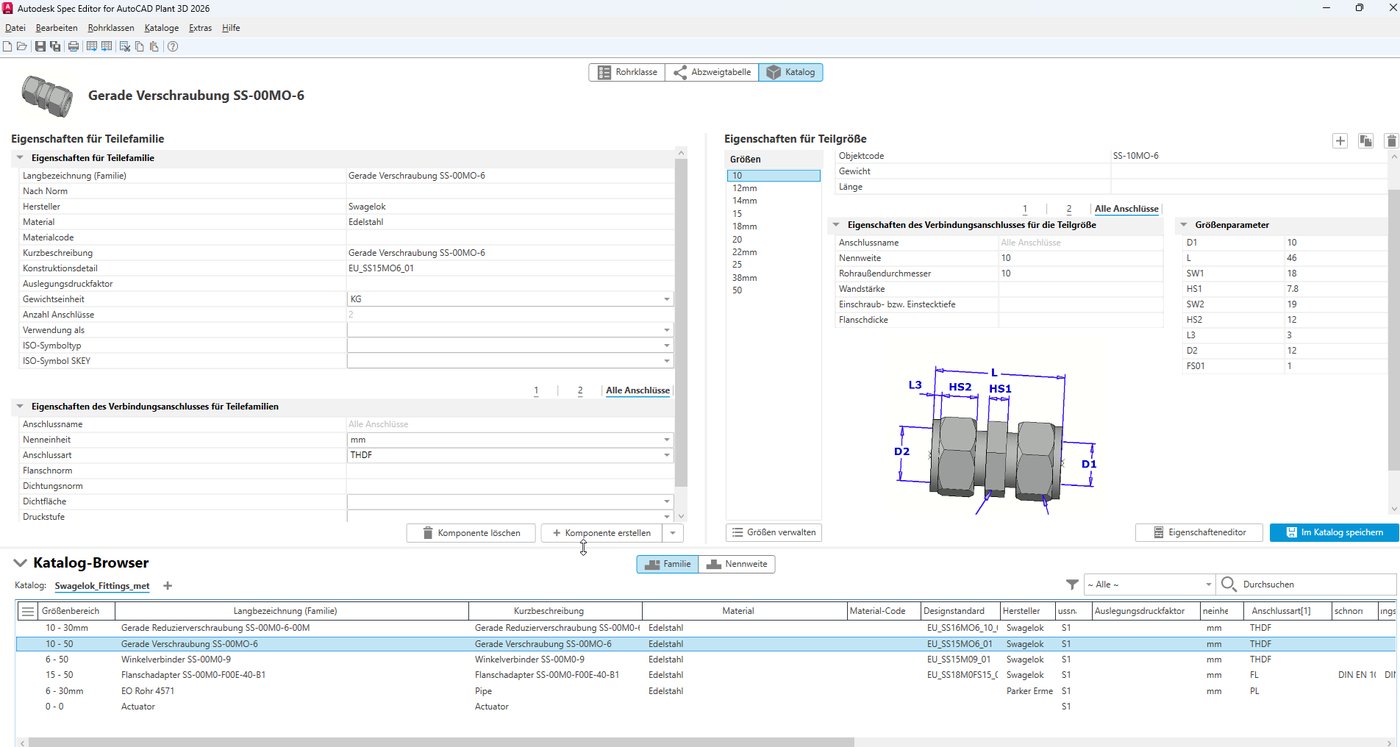Collapse the Eigenschaften für Teilefamilie section

[x=21, y=158]
